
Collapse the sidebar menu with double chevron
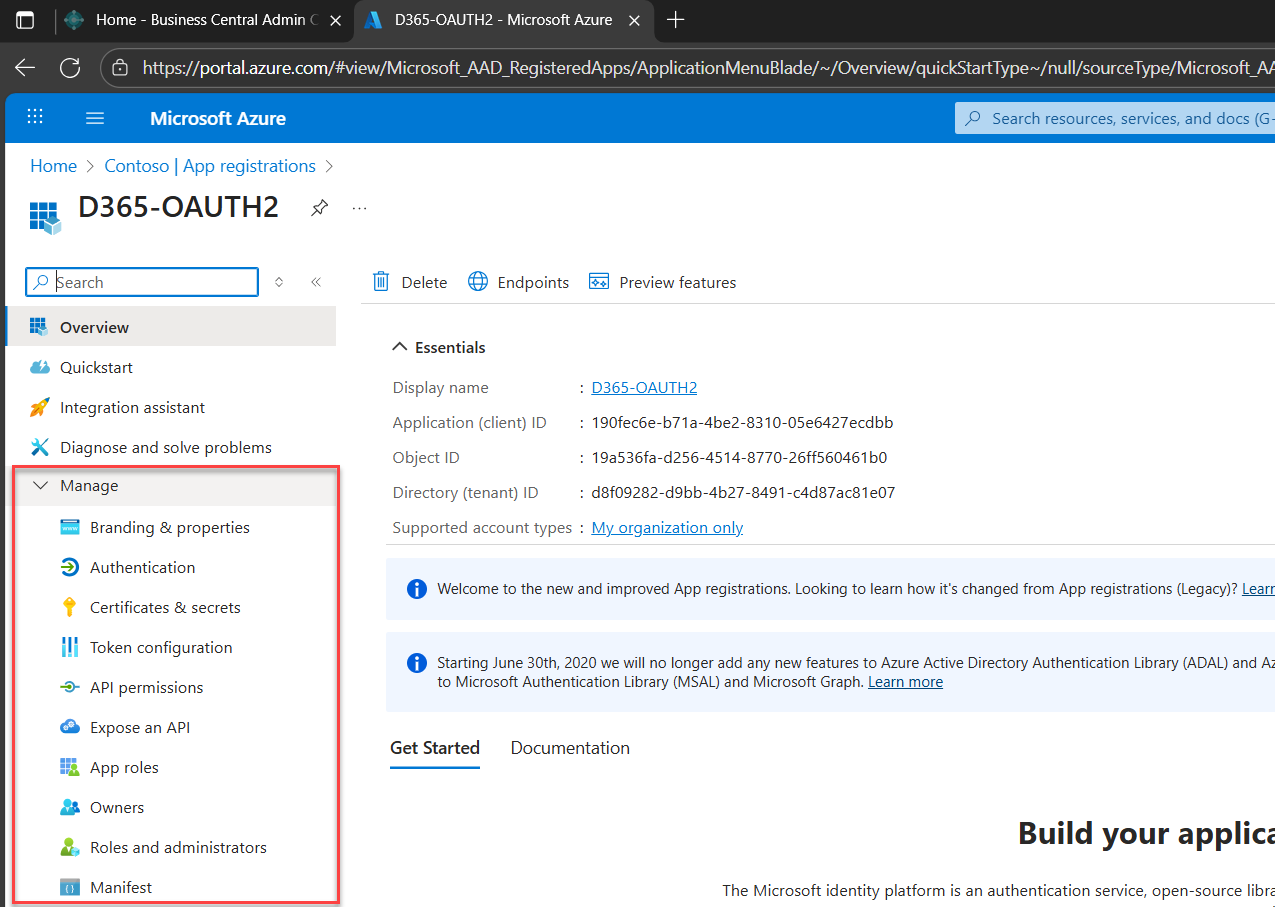click(x=316, y=282)
